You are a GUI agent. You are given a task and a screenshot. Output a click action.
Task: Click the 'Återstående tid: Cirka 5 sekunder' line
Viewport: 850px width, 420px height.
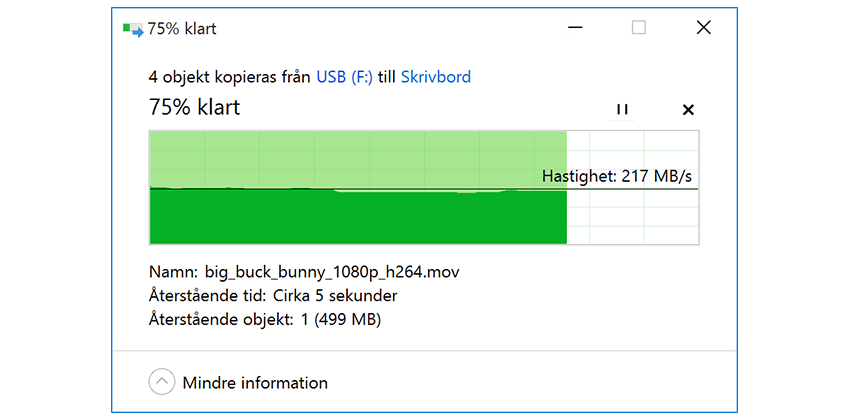point(272,296)
